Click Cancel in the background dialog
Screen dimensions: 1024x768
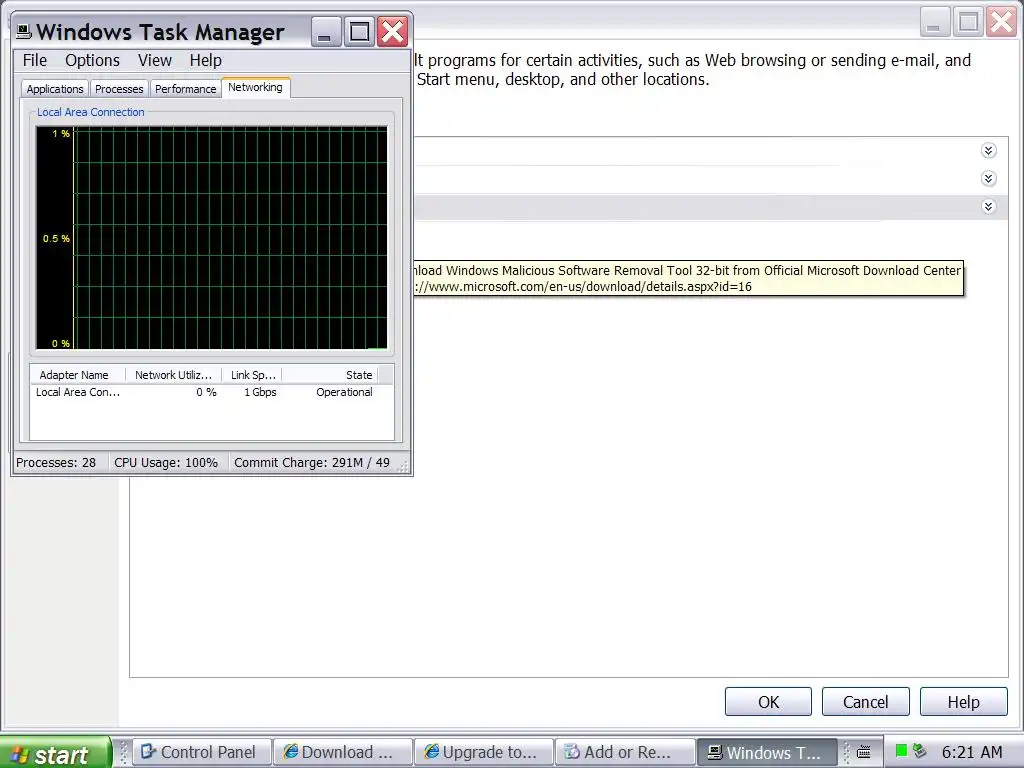click(x=865, y=702)
